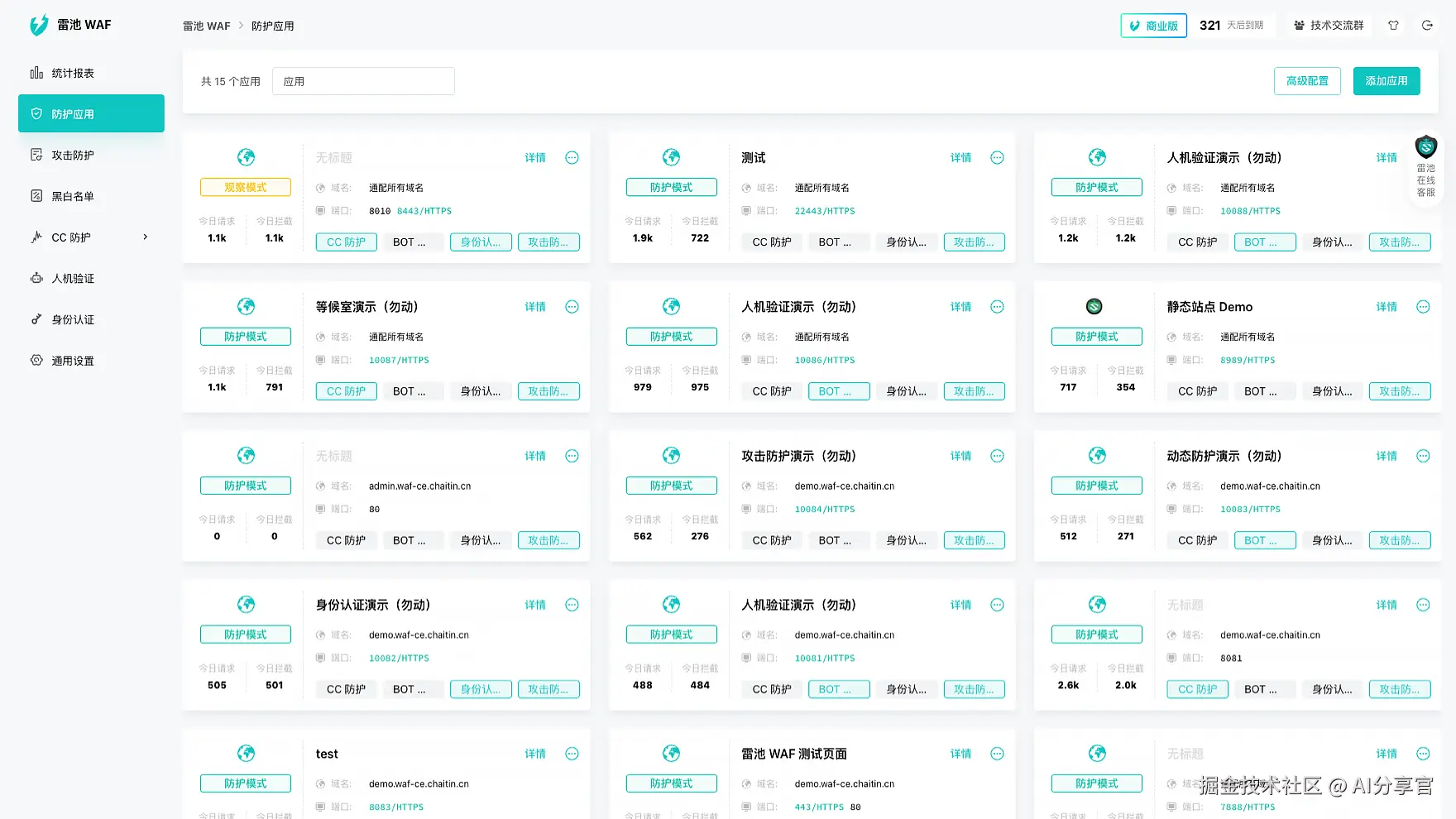The image size is (1456, 819).
Task: Open more options on 身份认证演示 card
Action: pyautogui.click(x=572, y=605)
